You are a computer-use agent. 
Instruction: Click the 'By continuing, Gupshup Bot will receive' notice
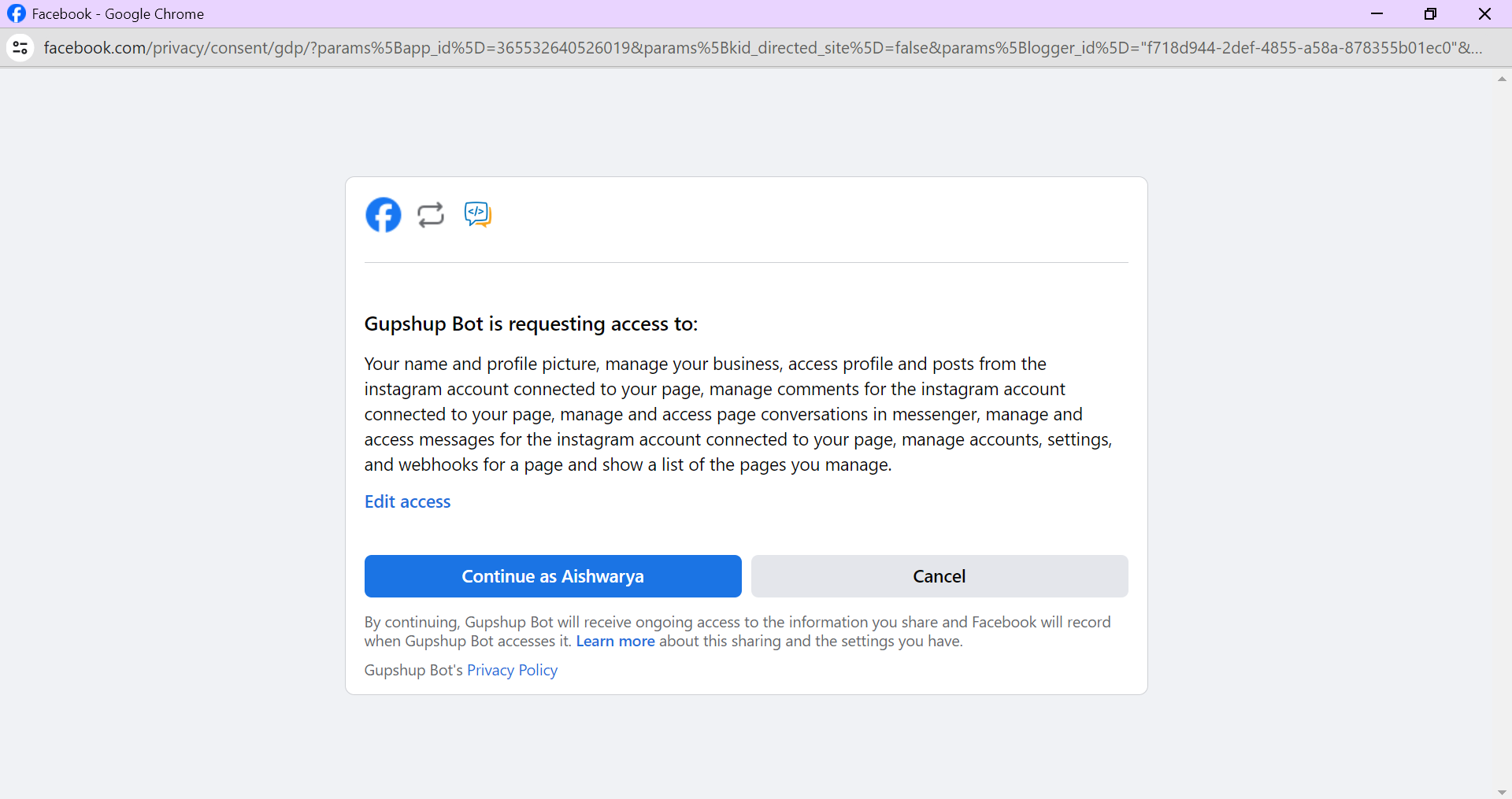(737, 631)
